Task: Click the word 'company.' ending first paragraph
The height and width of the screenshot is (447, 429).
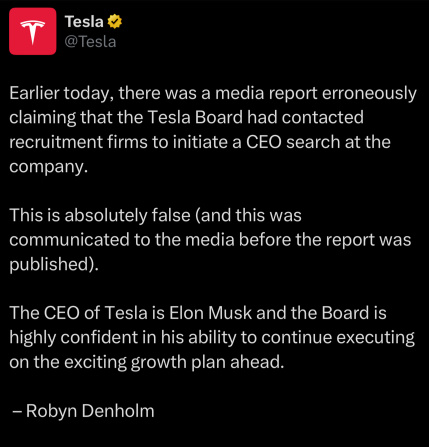Action: (x=48, y=167)
